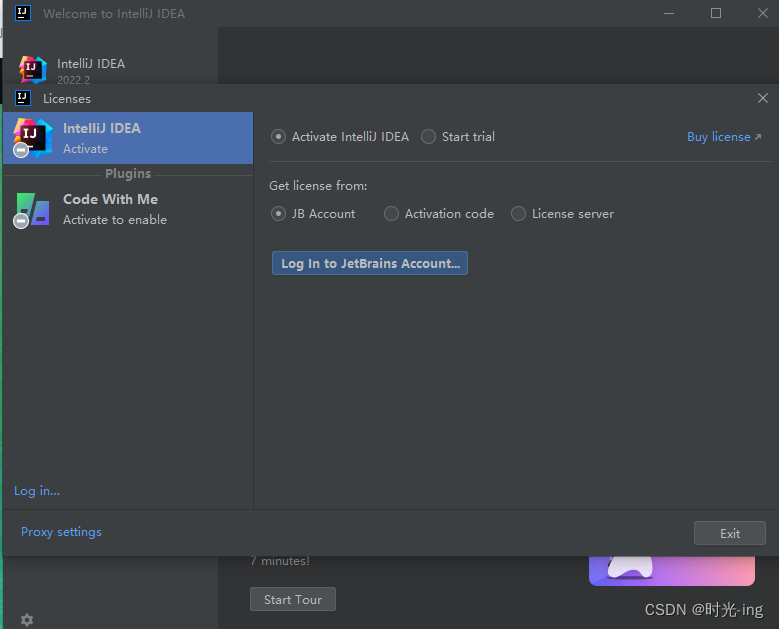The width and height of the screenshot is (779, 629).
Task: Select Code With Me plugin entry
Action: [128, 209]
